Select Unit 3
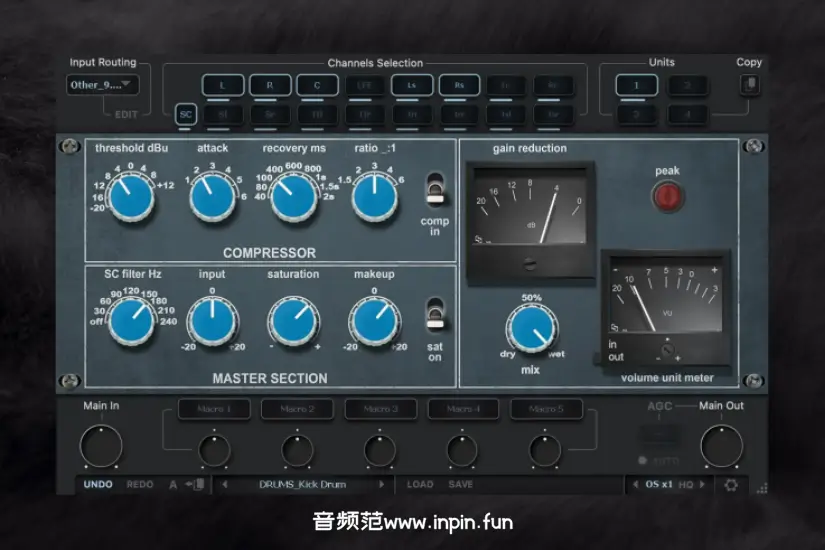 [x=637, y=114]
